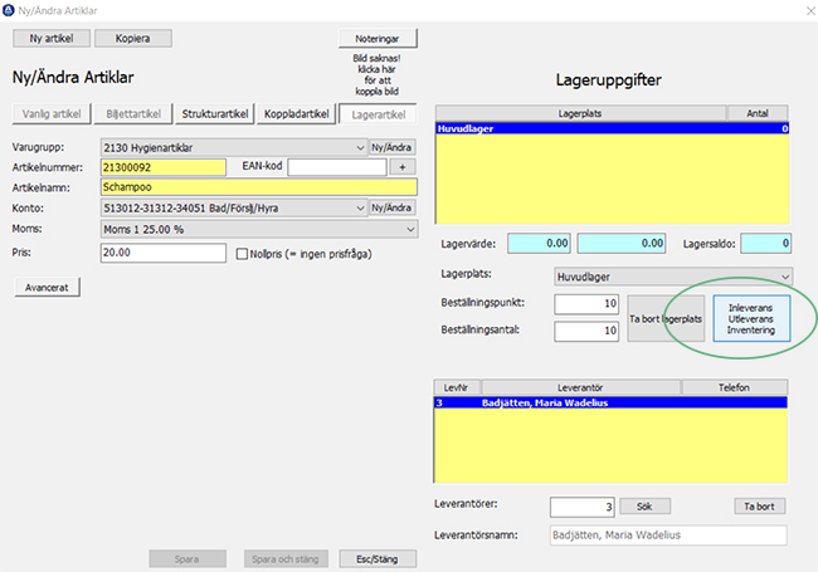The height and width of the screenshot is (572, 818).
Task: Select Badjätten, Maria Wadelius row
Action: (610, 403)
